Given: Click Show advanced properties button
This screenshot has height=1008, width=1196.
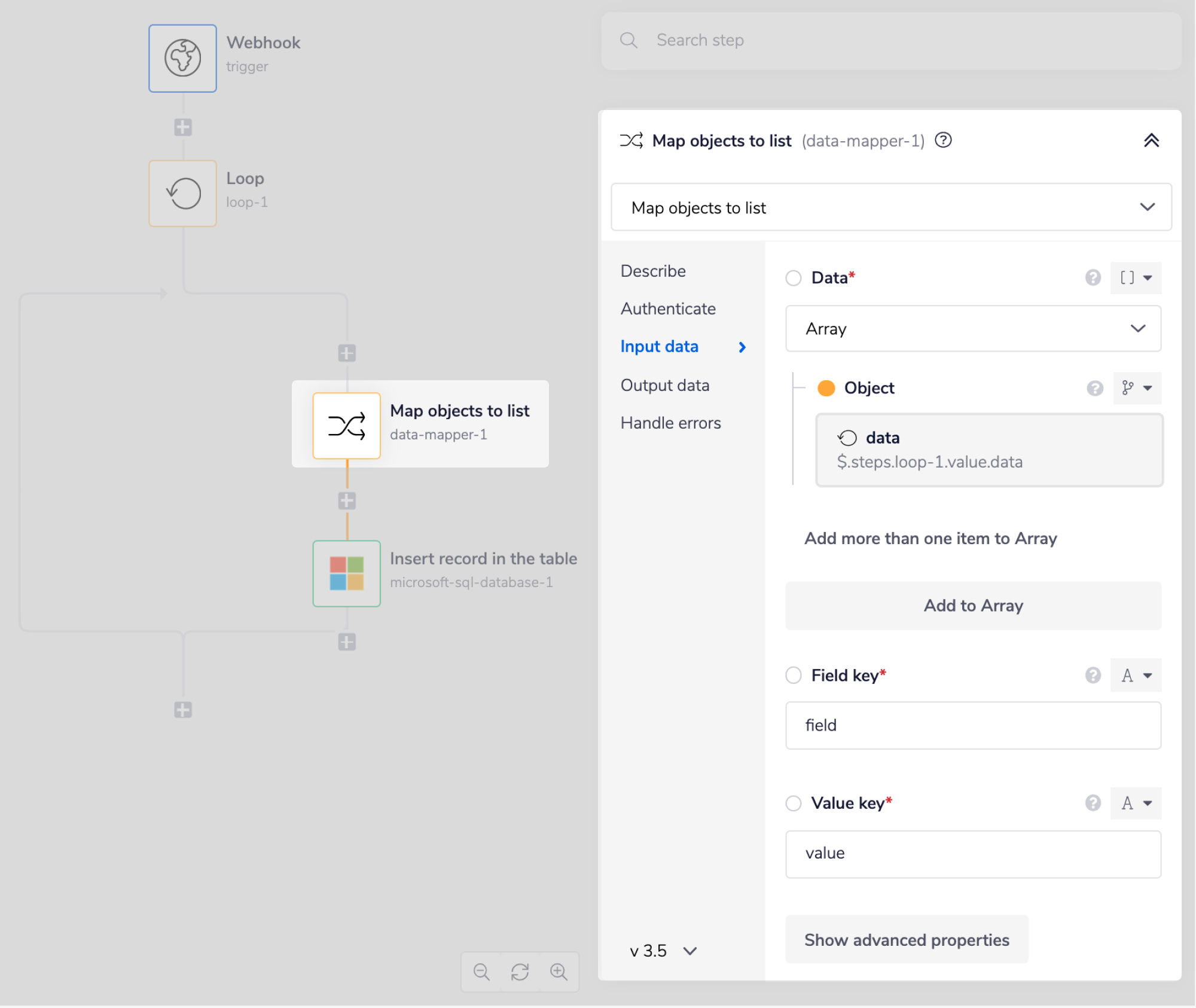Looking at the screenshot, I should [x=906, y=940].
